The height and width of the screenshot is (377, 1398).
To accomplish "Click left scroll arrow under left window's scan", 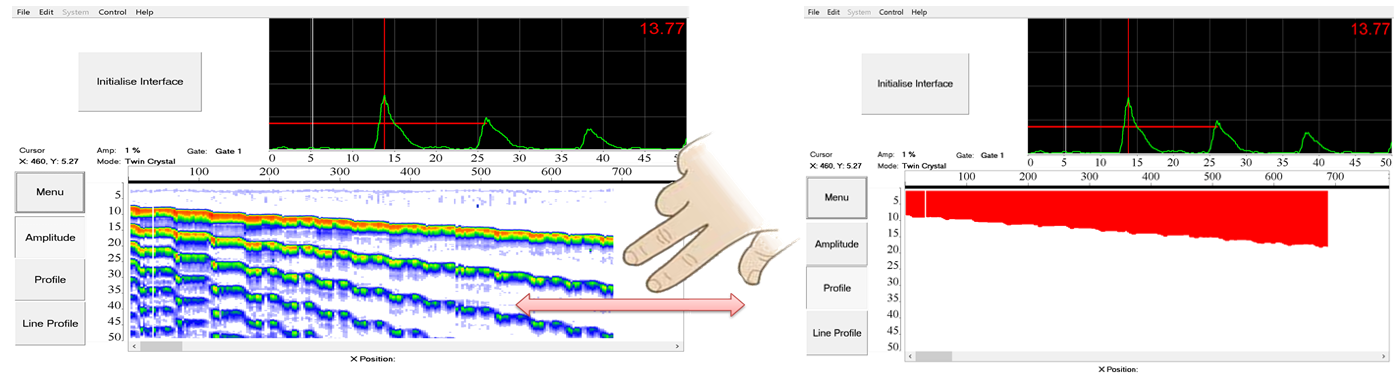I will click(134, 346).
